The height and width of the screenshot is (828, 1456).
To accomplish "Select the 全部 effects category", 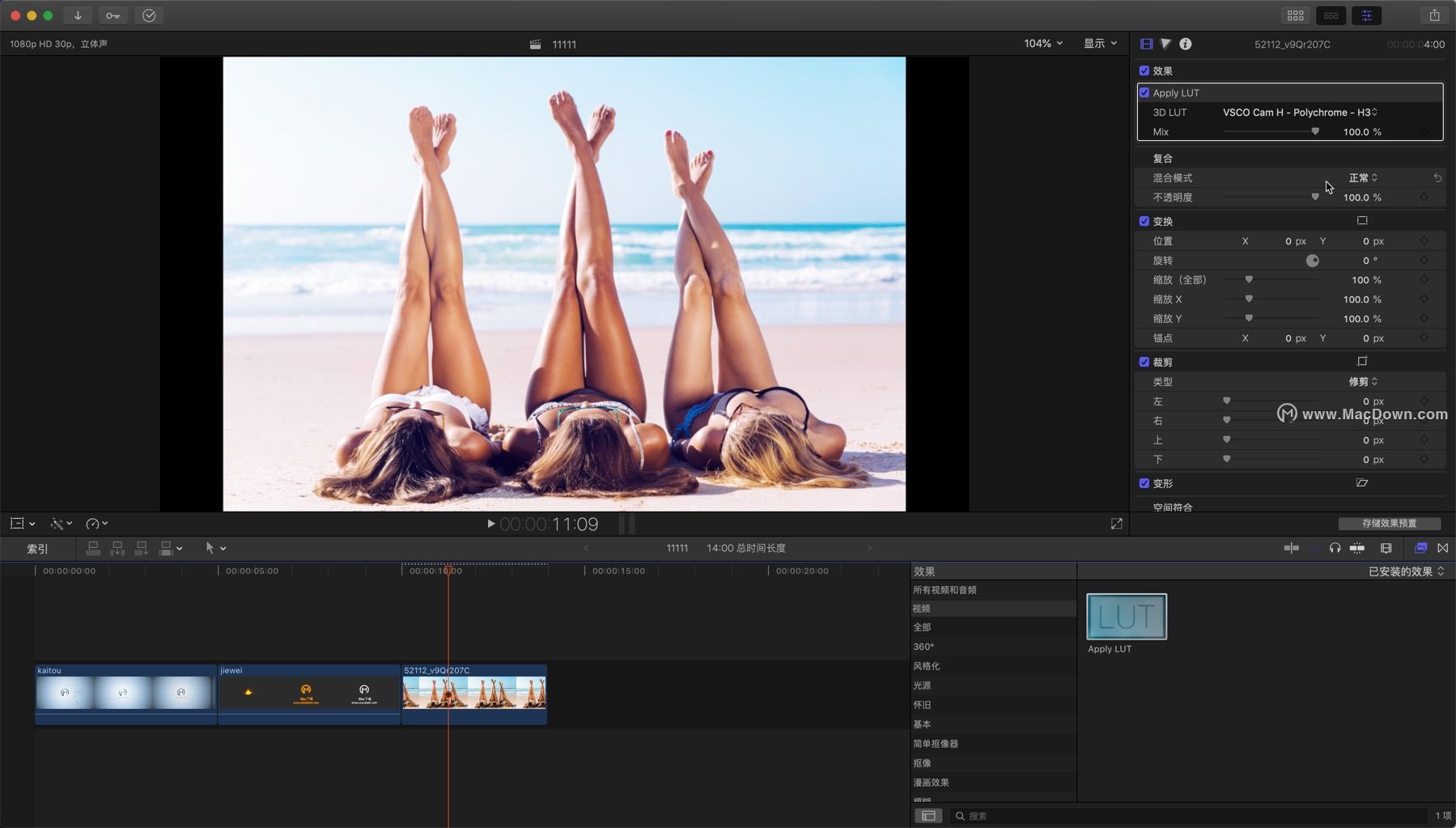I will pyautogui.click(x=993, y=627).
